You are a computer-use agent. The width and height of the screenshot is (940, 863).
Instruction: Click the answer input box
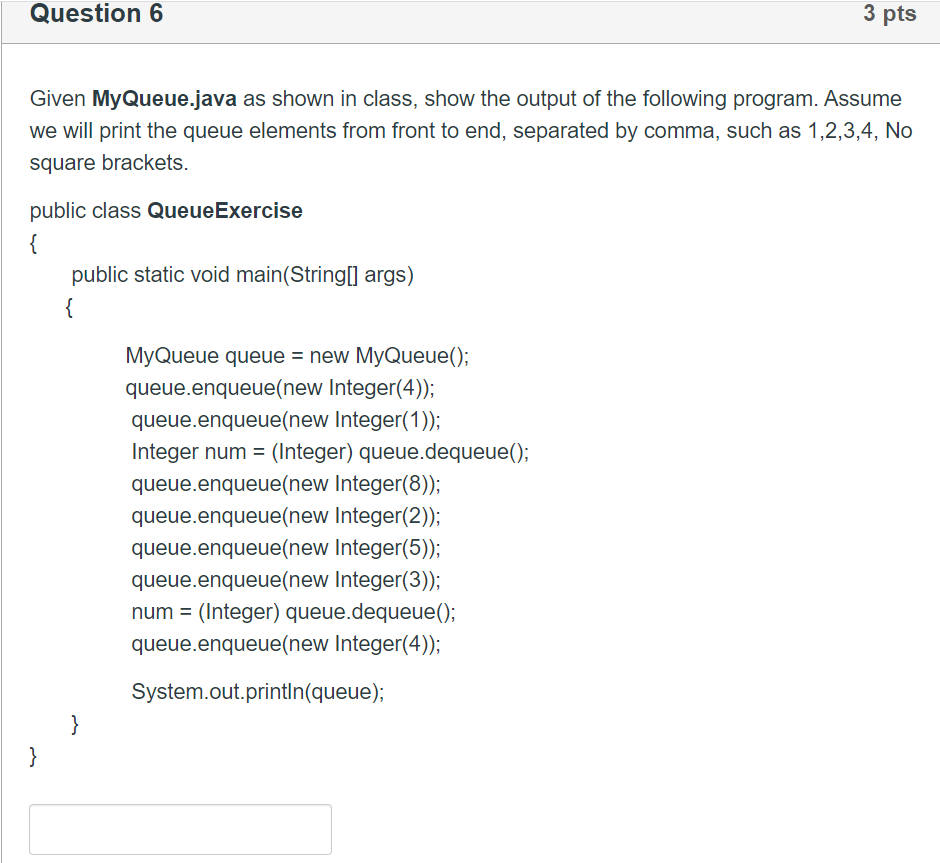pos(180,828)
